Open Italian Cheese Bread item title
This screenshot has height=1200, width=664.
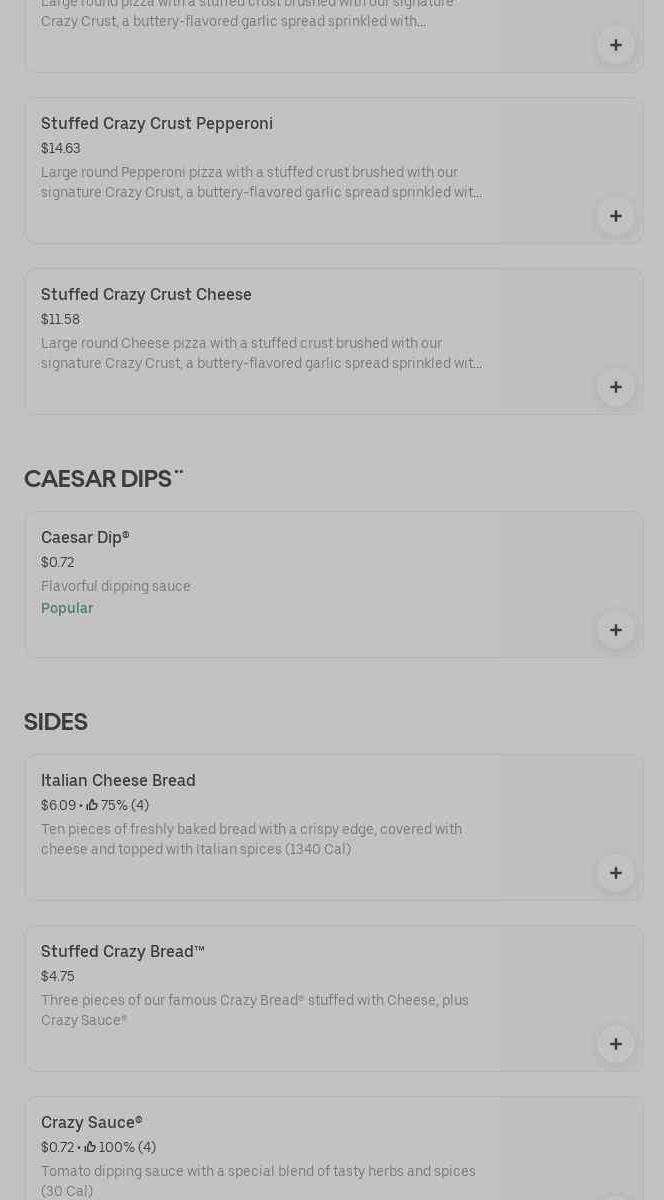118,781
